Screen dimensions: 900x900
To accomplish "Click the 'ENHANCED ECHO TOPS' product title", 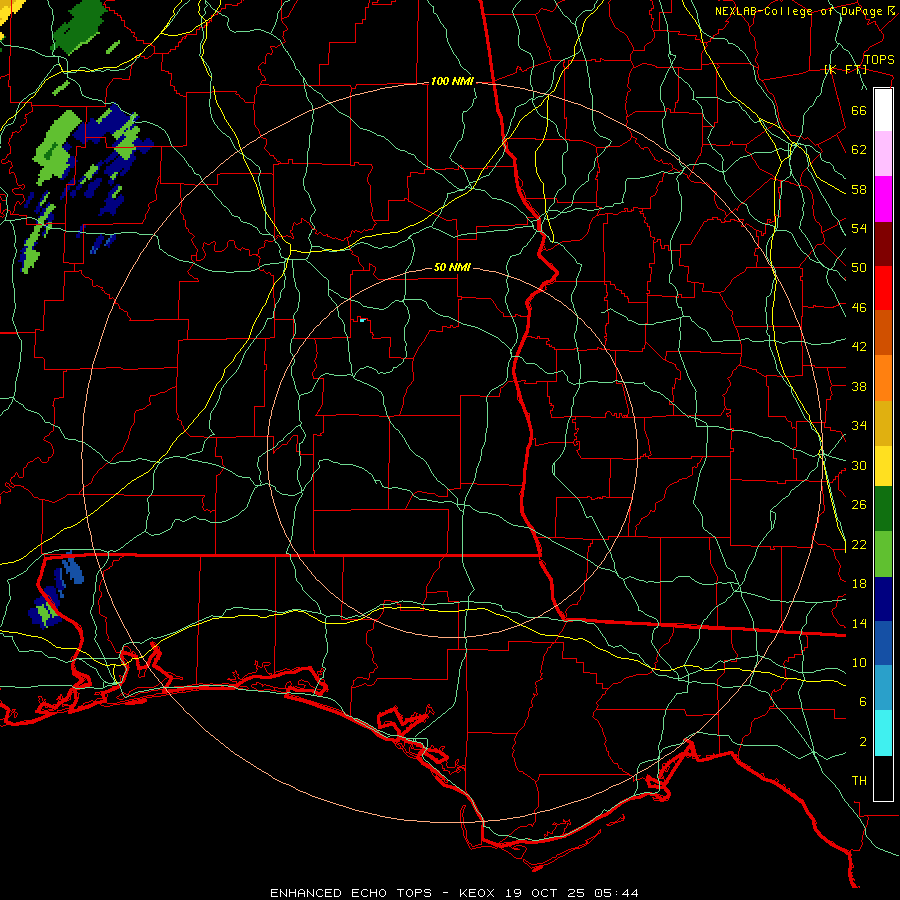I will 351,893.
